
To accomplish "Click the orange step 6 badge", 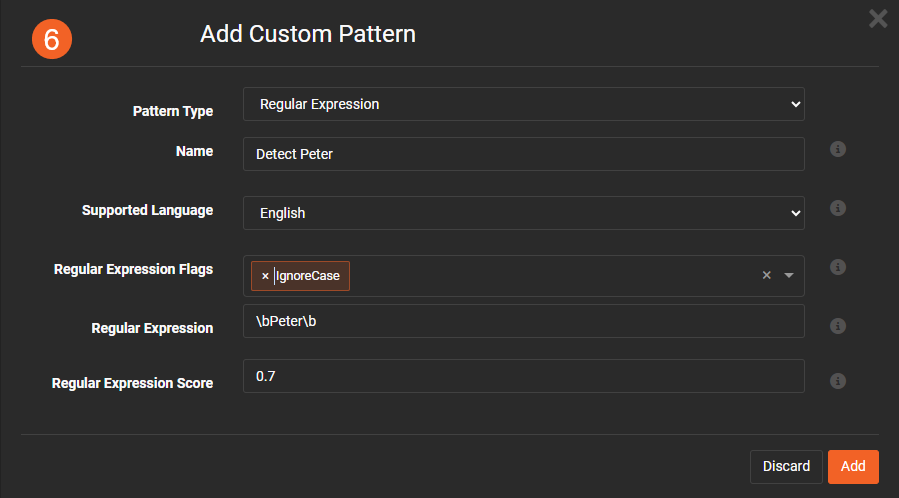I will 52,38.
